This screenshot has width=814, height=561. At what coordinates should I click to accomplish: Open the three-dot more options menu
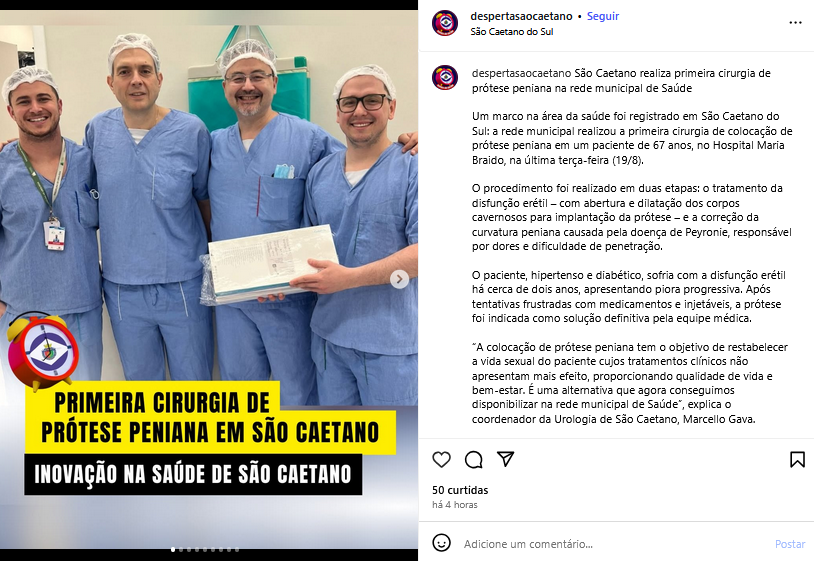coord(795,23)
